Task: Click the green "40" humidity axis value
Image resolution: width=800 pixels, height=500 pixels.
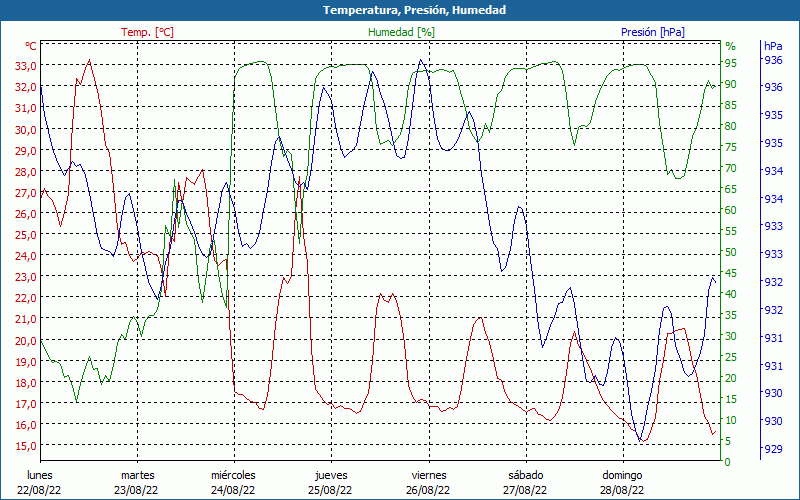Action: click(x=731, y=294)
